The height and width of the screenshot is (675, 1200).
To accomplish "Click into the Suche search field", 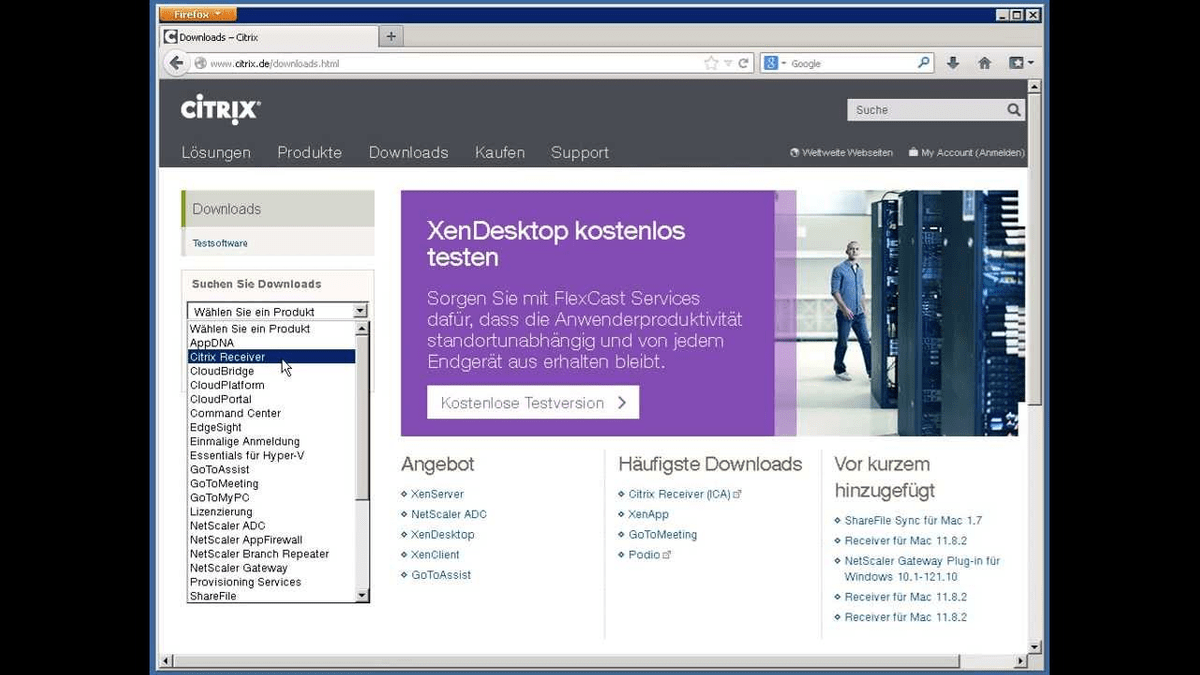I will (925, 110).
